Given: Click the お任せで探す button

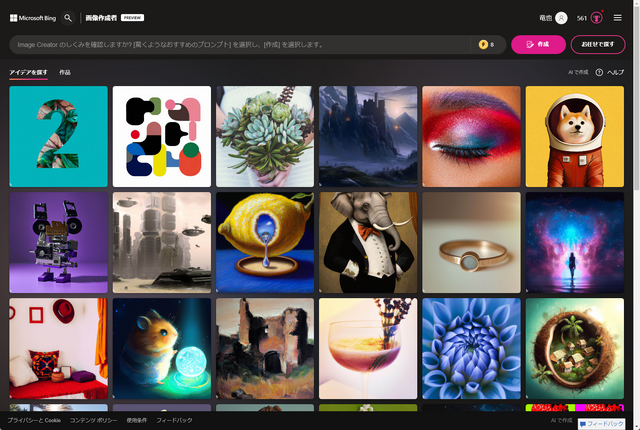Looking at the screenshot, I should point(598,44).
